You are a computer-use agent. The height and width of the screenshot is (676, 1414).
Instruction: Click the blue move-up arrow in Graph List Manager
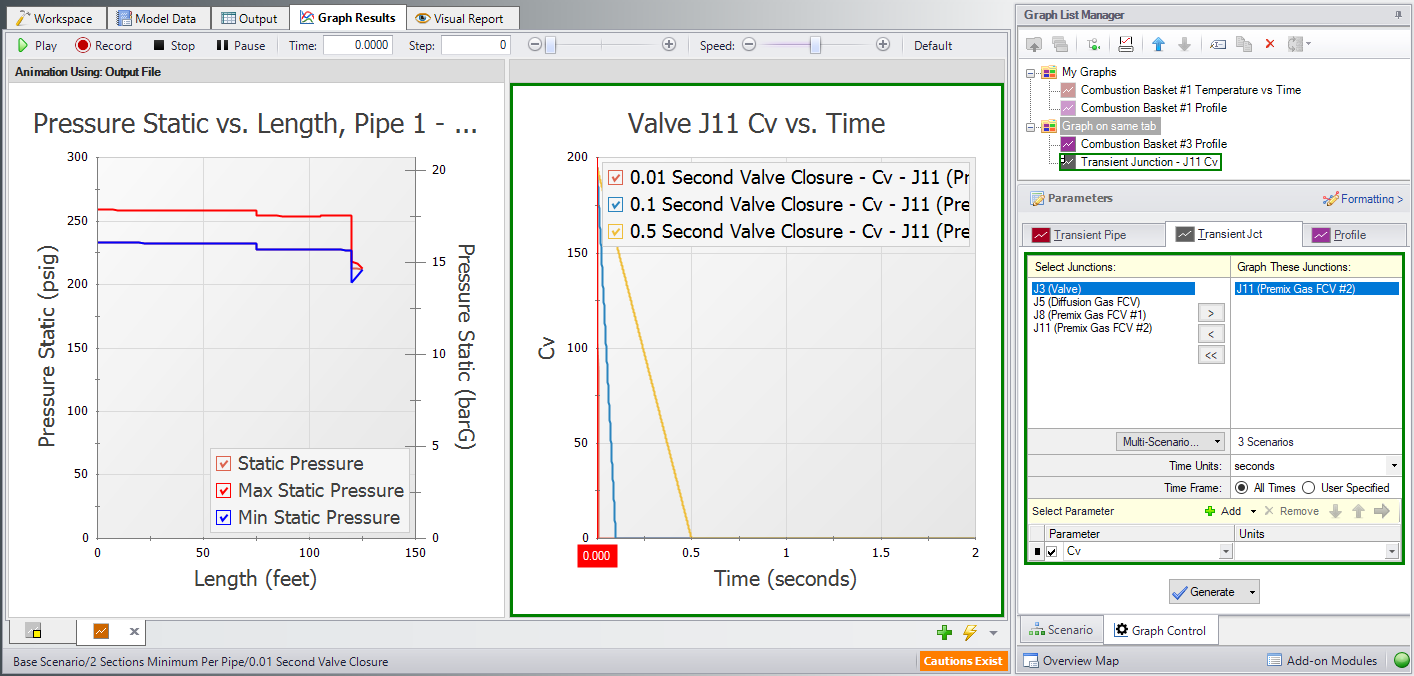(1158, 44)
